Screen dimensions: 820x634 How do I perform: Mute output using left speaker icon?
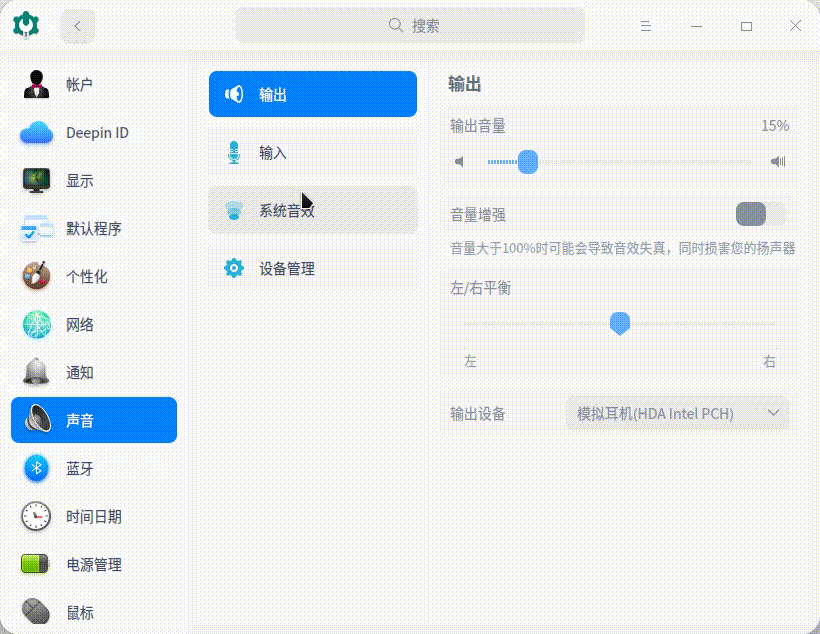pyautogui.click(x=459, y=161)
